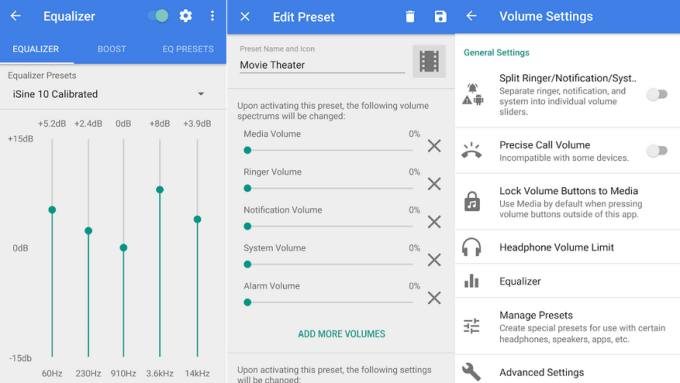Toggle the Equalizer on/off switch
Viewport: 680px width, 383px height.
(x=158, y=16)
